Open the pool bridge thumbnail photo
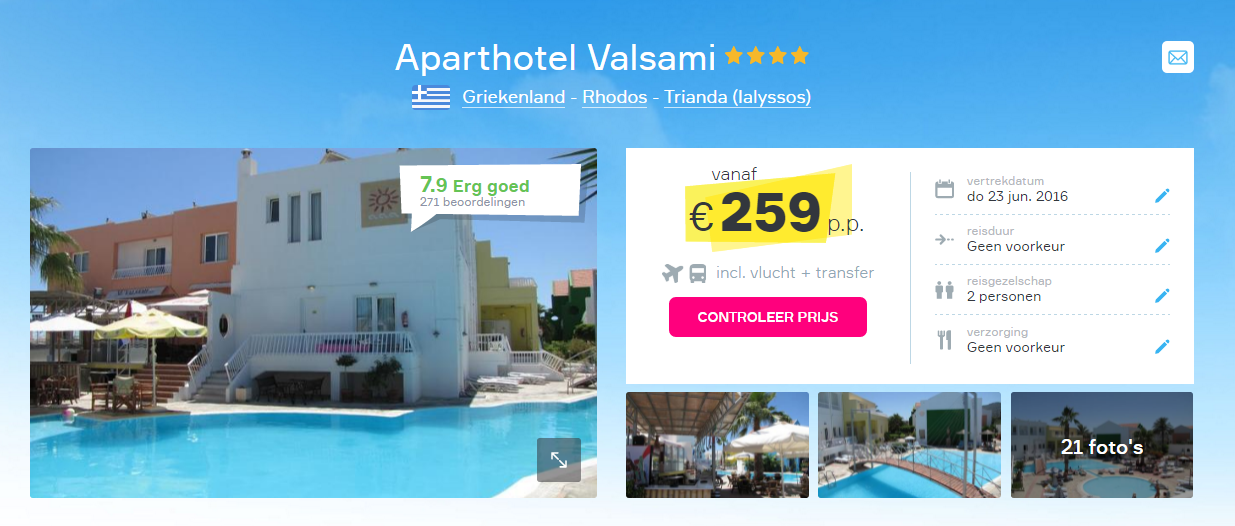The height and width of the screenshot is (526, 1235). [909, 445]
